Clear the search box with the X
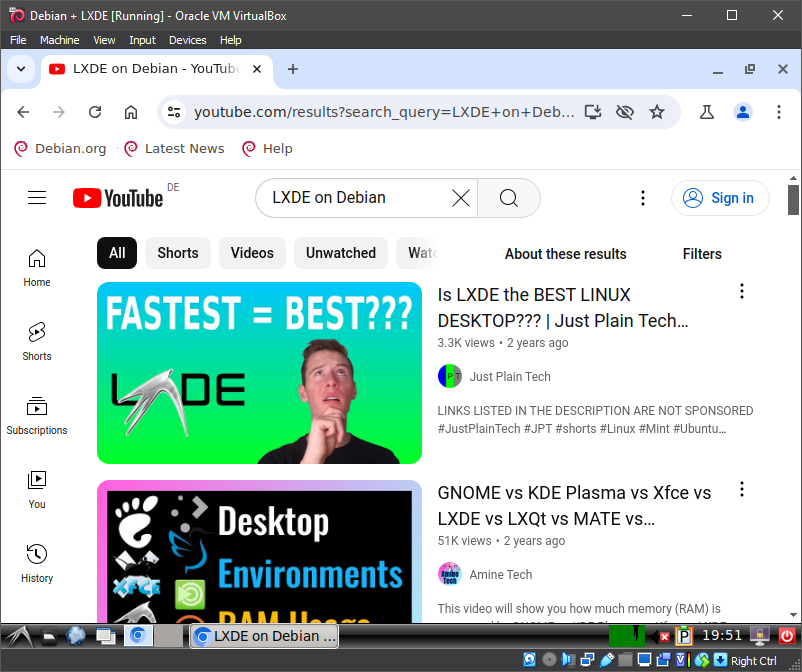 pyautogui.click(x=460, y=198)
